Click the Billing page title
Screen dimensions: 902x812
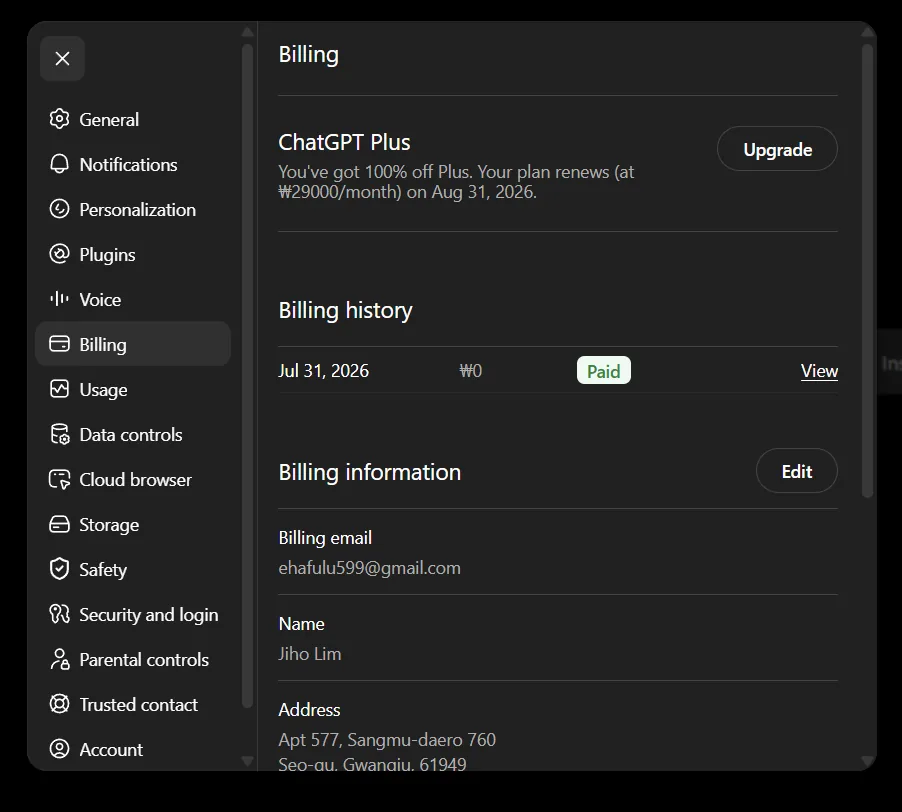[308, 55]
